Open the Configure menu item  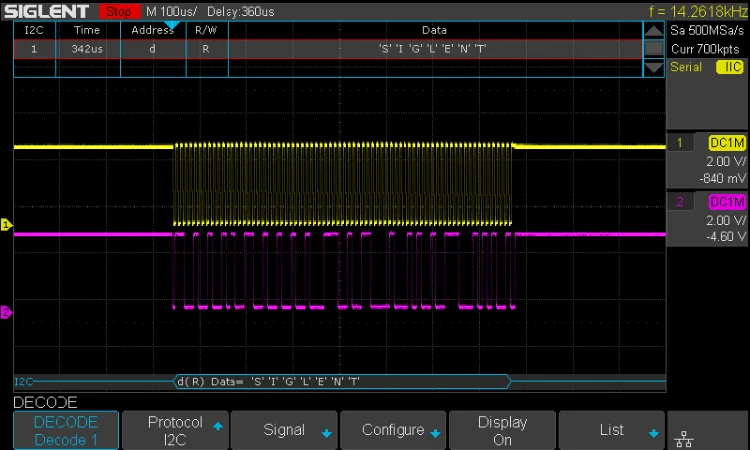[393, 430]
